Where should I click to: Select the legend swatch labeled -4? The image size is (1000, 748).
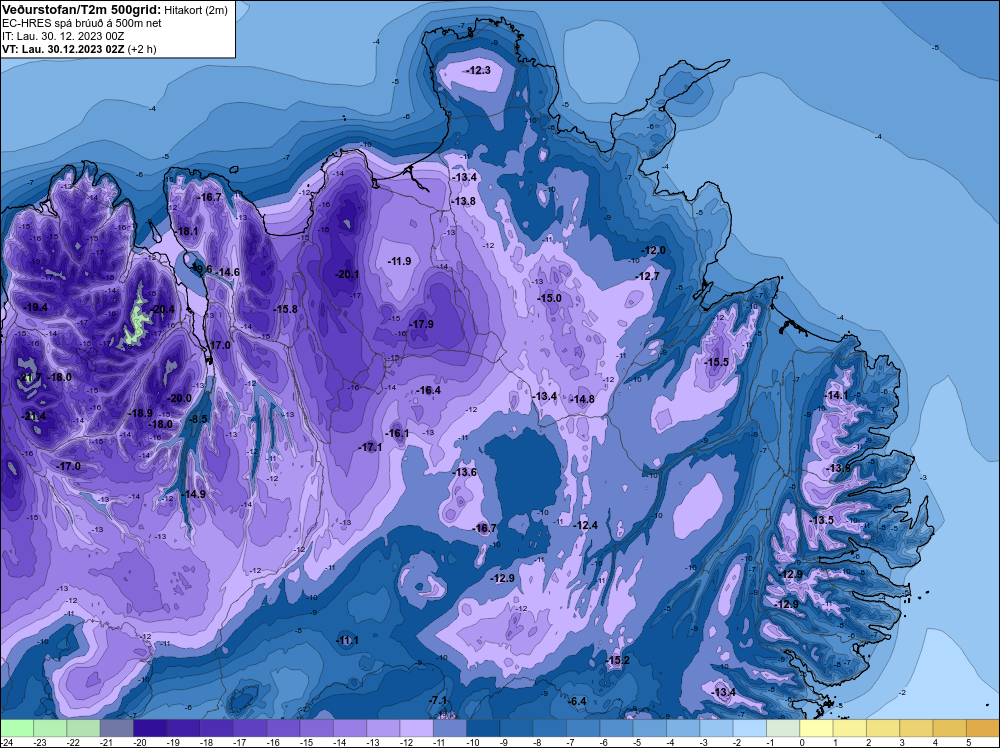point(683,728)
